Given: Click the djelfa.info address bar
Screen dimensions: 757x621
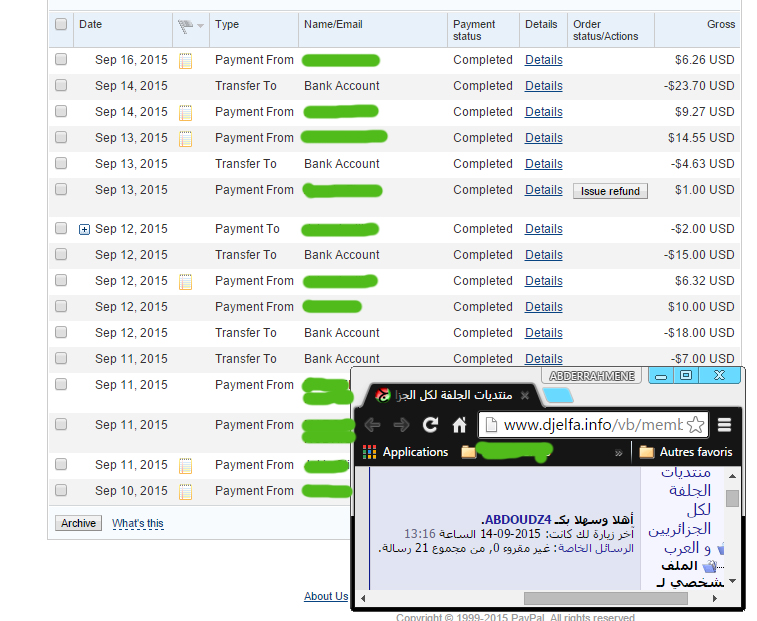Looking at the screenshot, I should click(x=593, y=425).
